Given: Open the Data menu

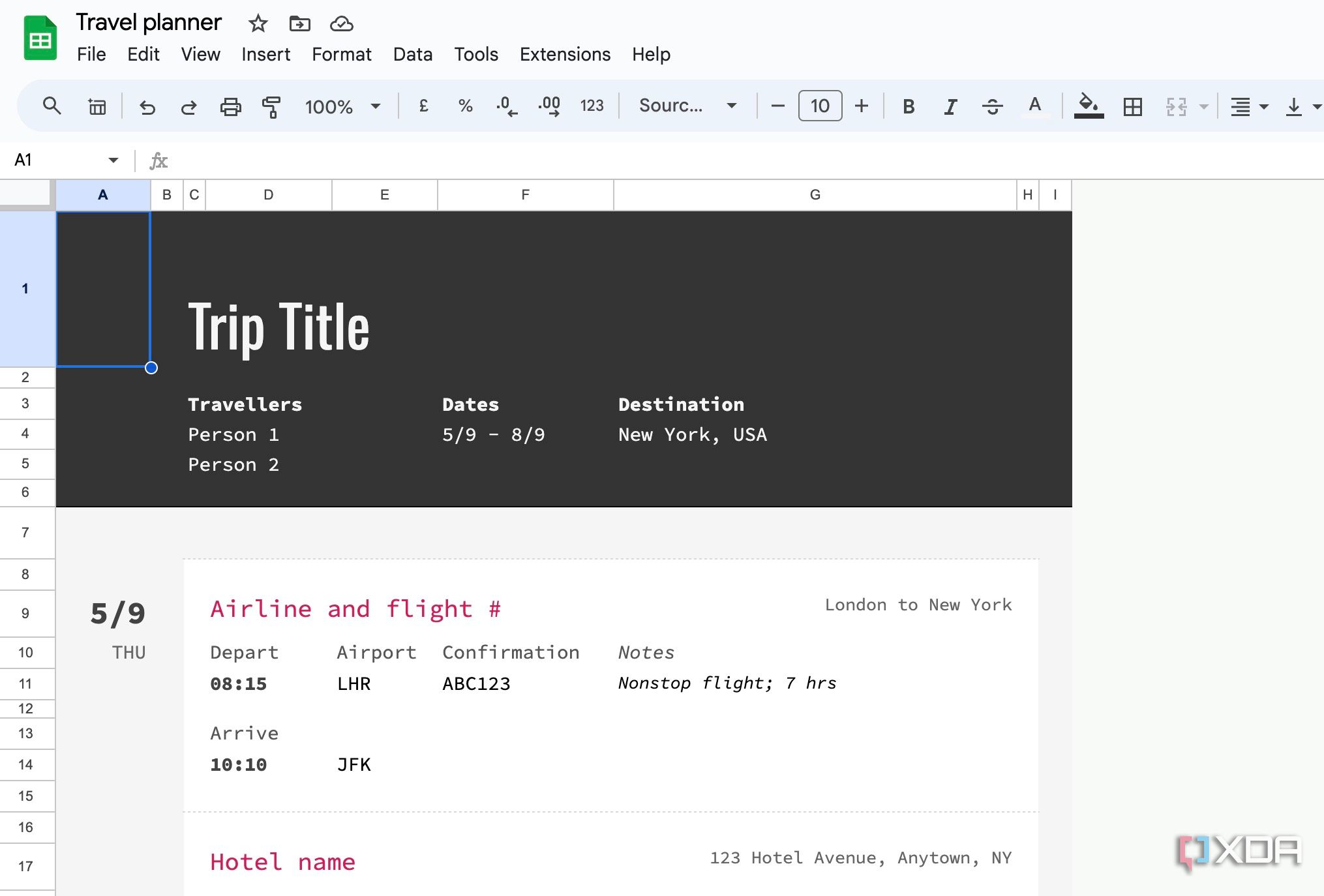Looking at the screenshot, I should 412,54.
